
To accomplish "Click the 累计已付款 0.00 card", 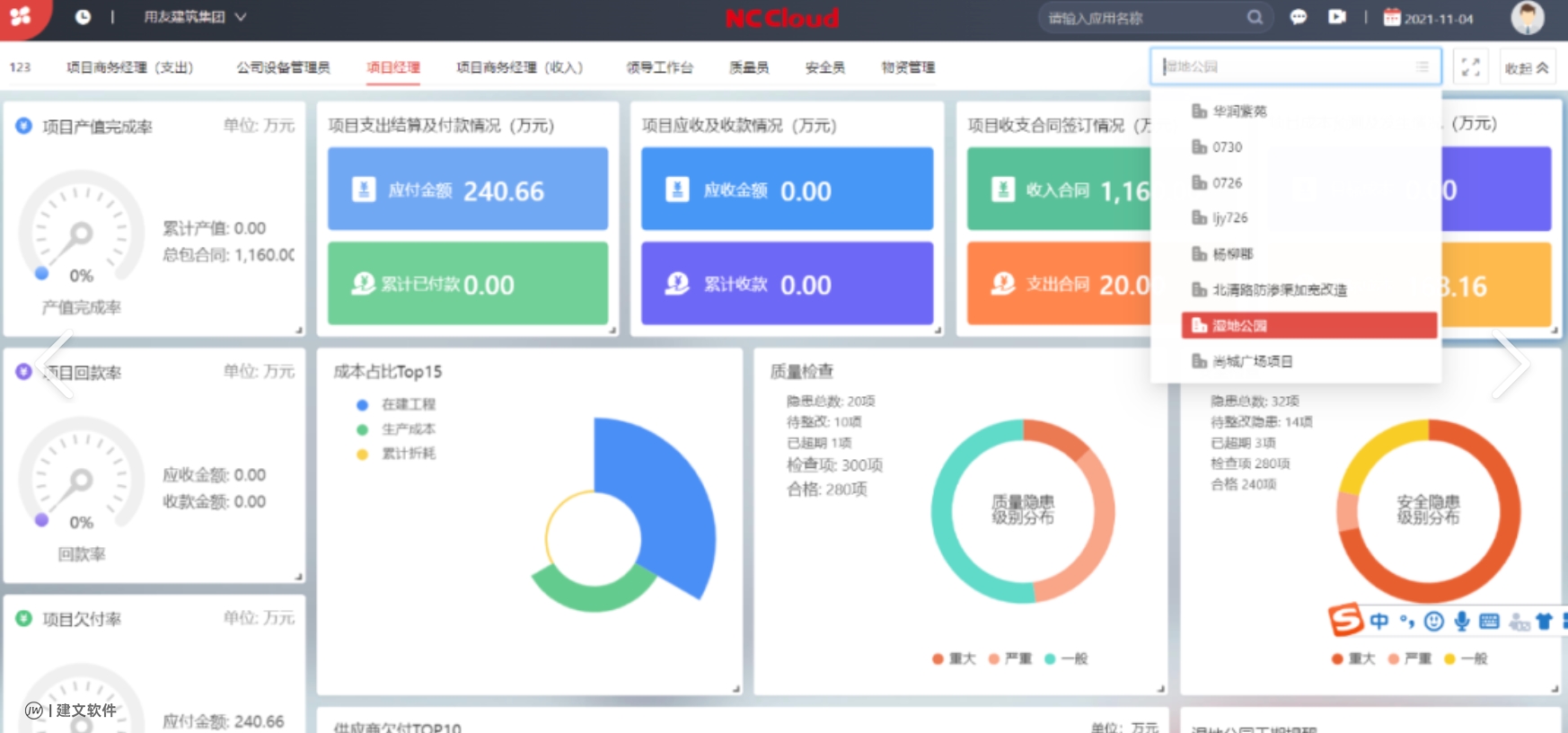I will (x=468, y=283).
